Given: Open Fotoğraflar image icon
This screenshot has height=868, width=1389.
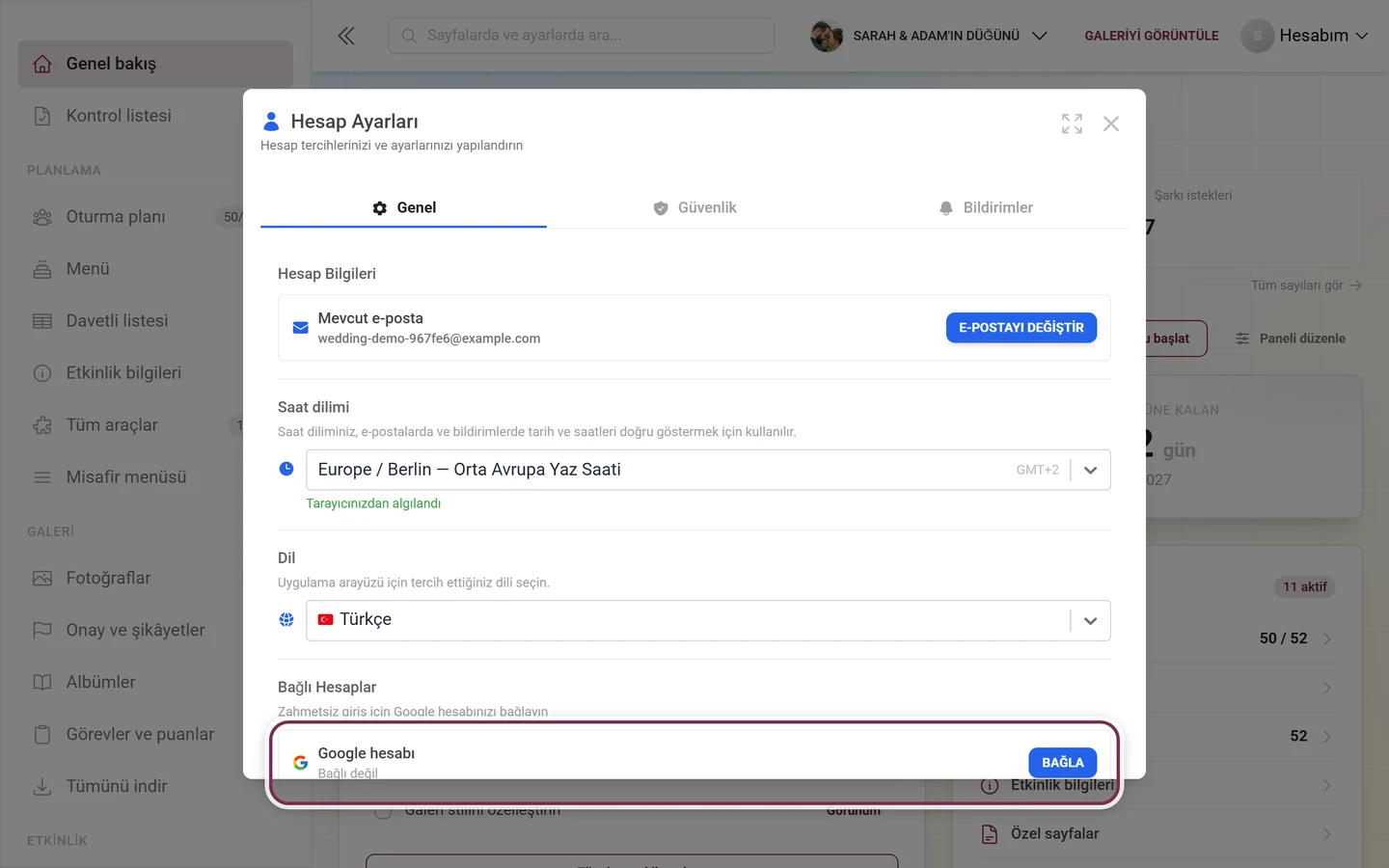Looking at the screenshot, I should point(42,579).
